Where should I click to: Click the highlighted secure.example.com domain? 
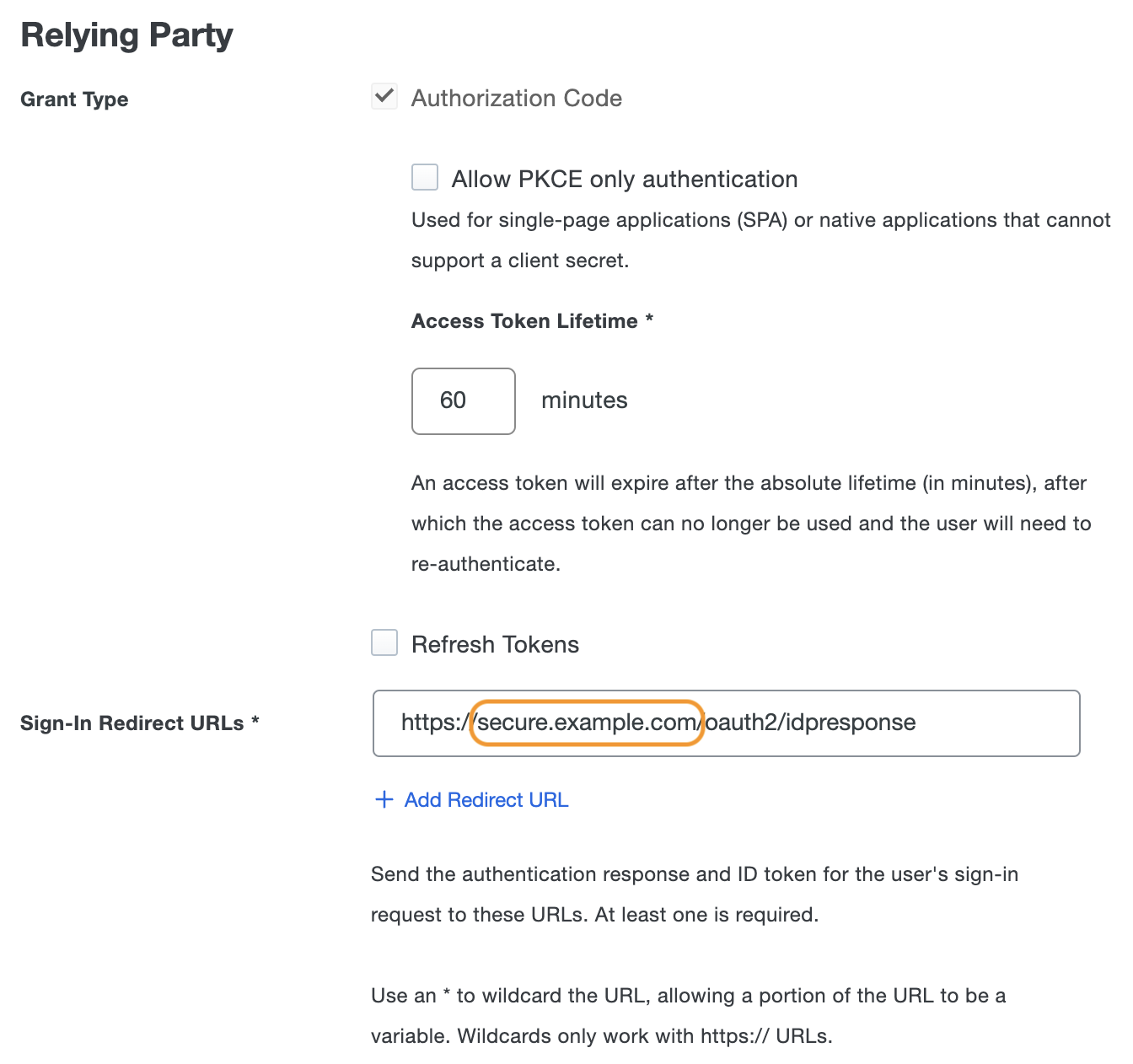587,723
